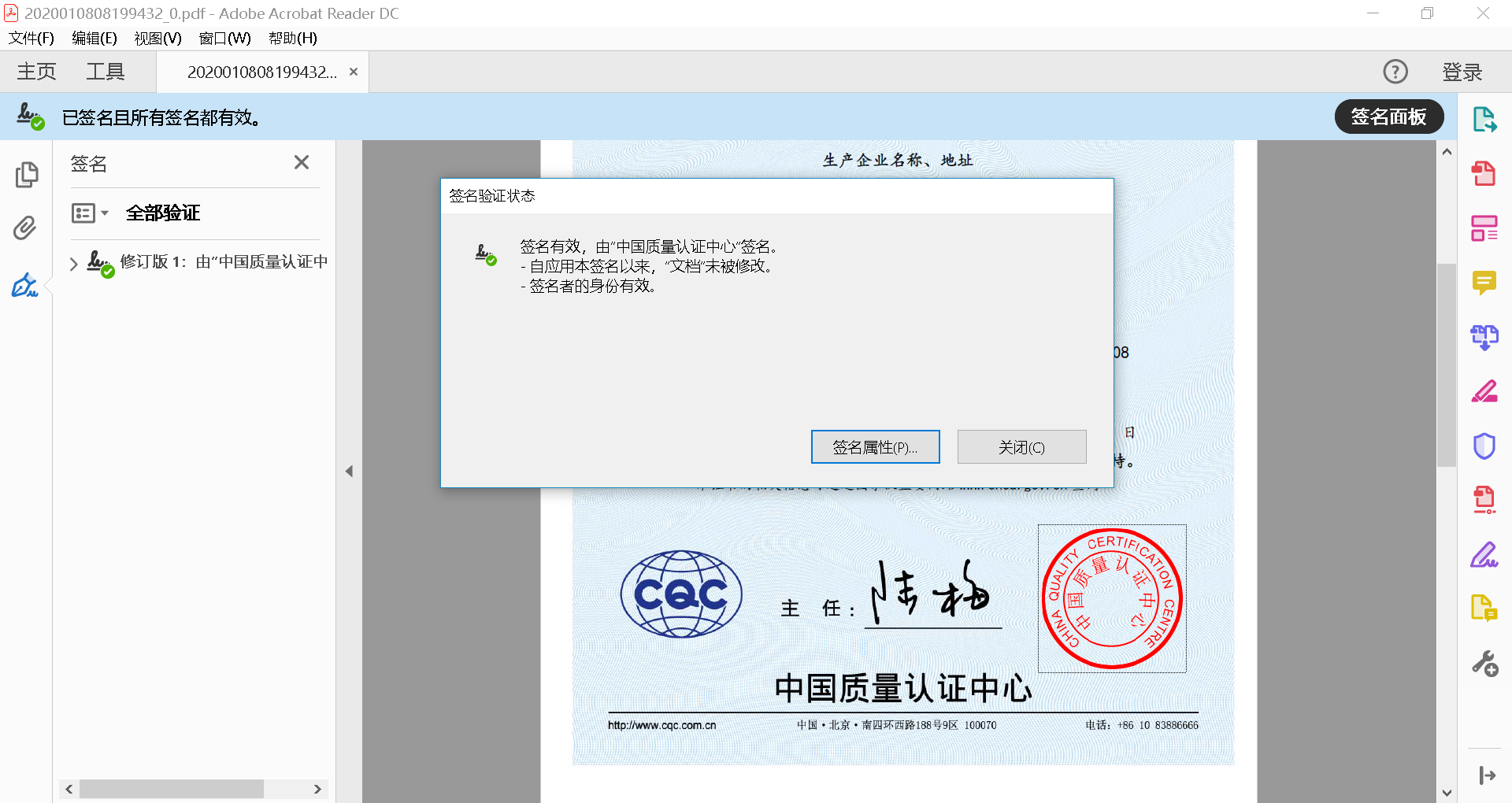The image size is (1512, 803).
Task: Open the Create PDF tool icon
Action: 1484,173
